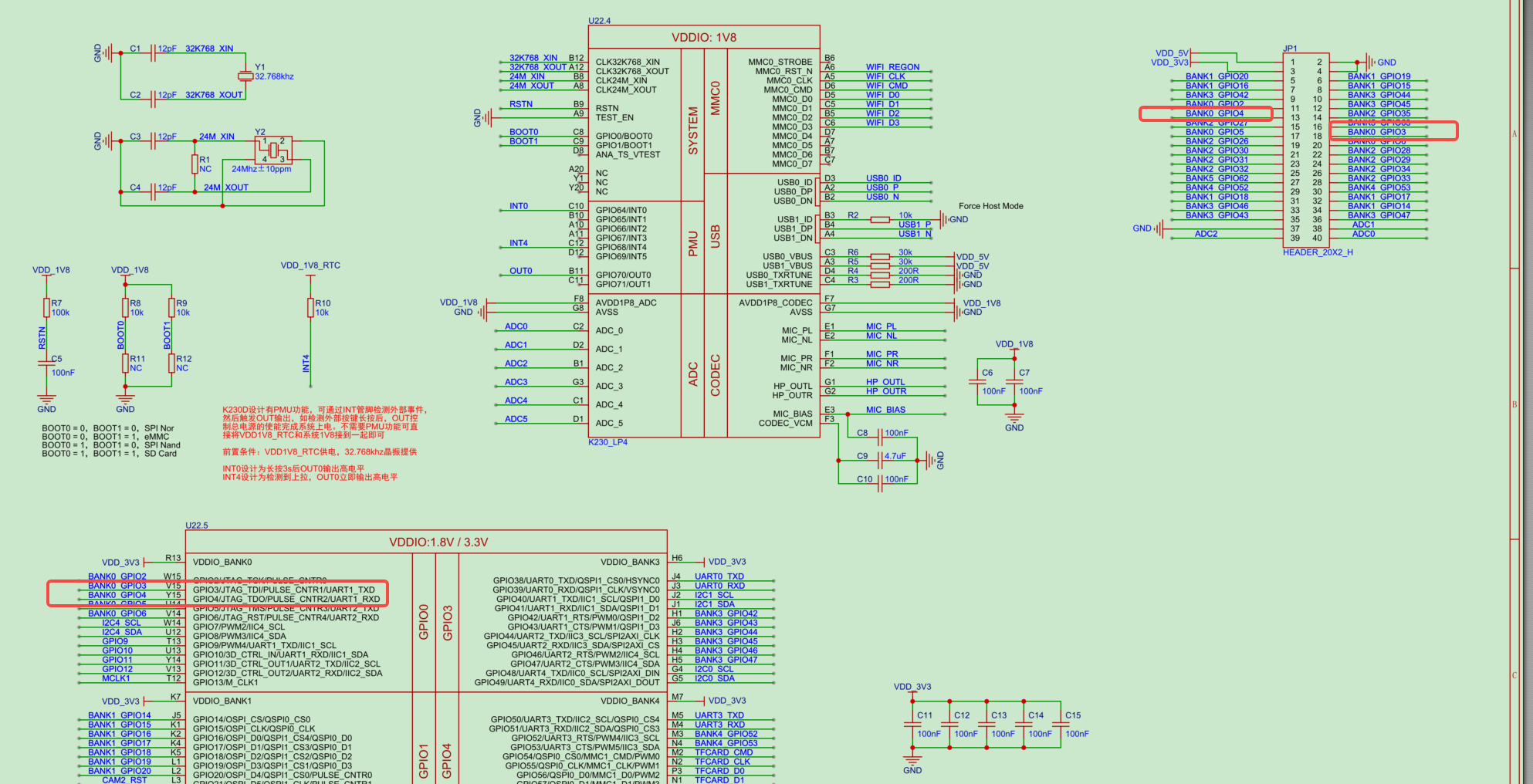Click the R6 30k resistor on USB0_VBUS
Screen dimensions: 1533x784
pyautogui.click(x=880, y=256)
